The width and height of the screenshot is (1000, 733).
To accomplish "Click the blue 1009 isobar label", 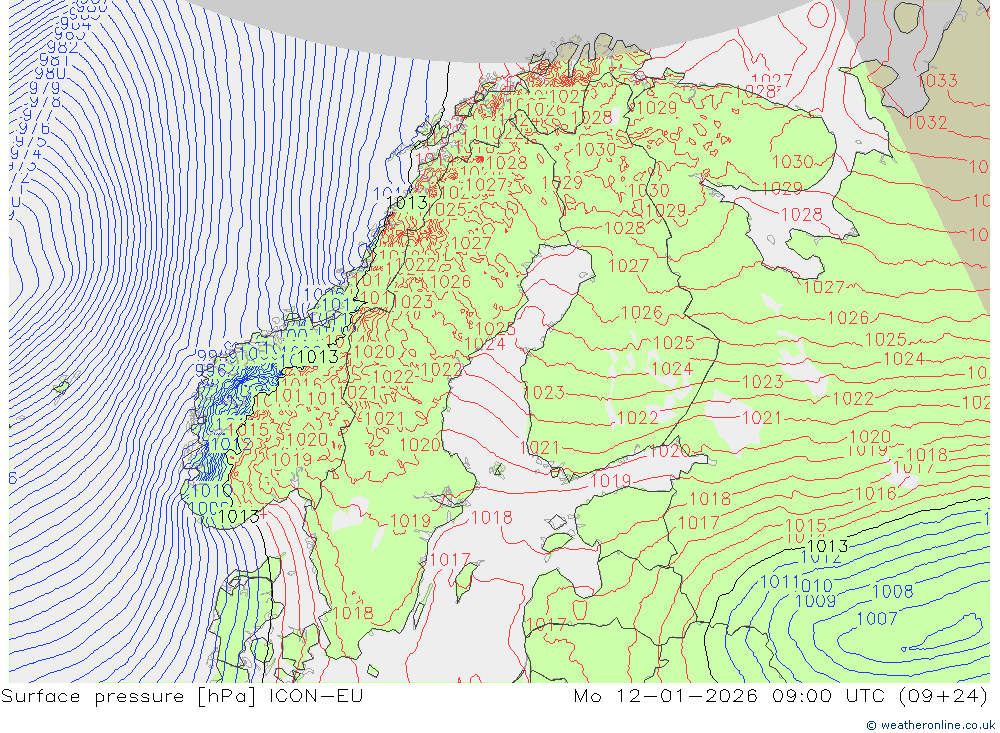I will 816,600.
